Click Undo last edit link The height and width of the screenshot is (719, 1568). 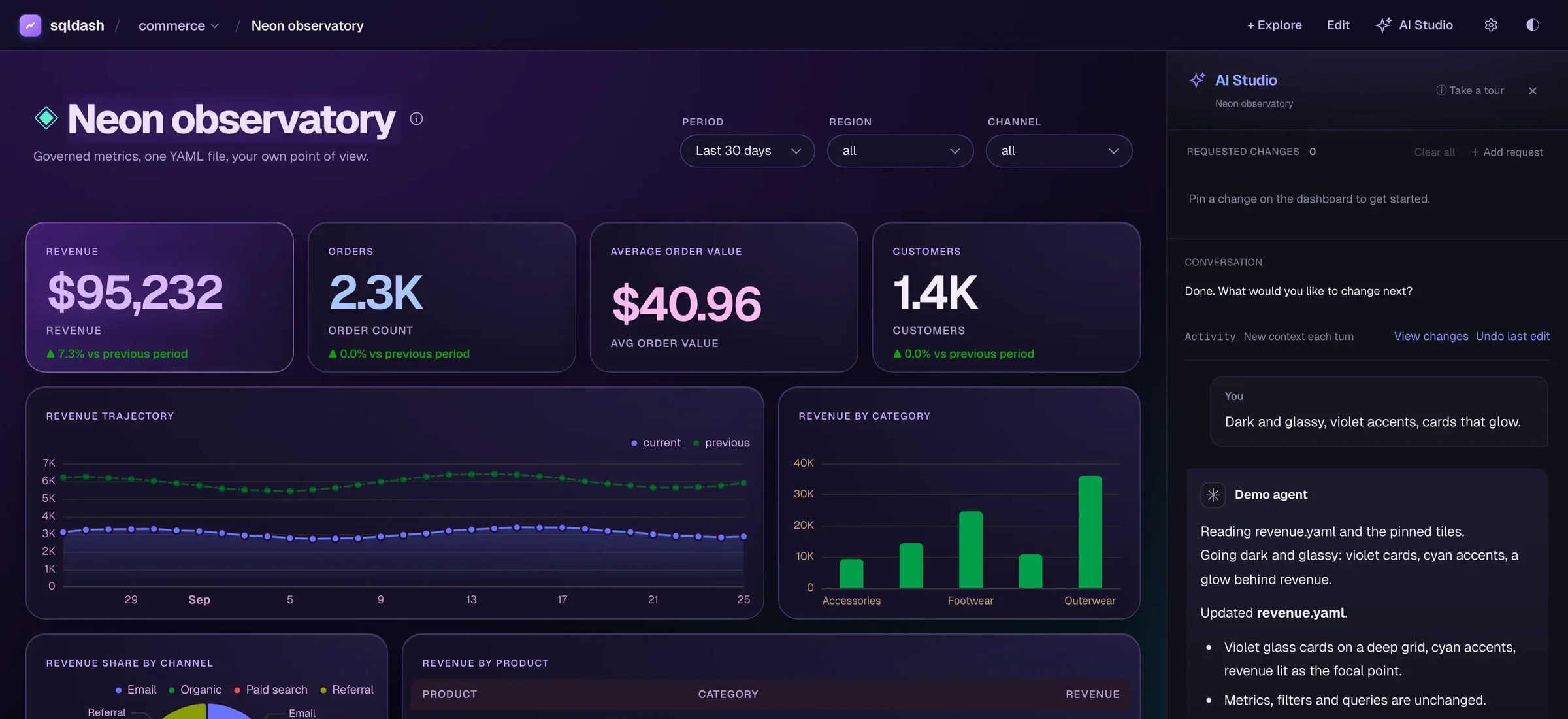pyautogui.click(x=1512, y=337)
